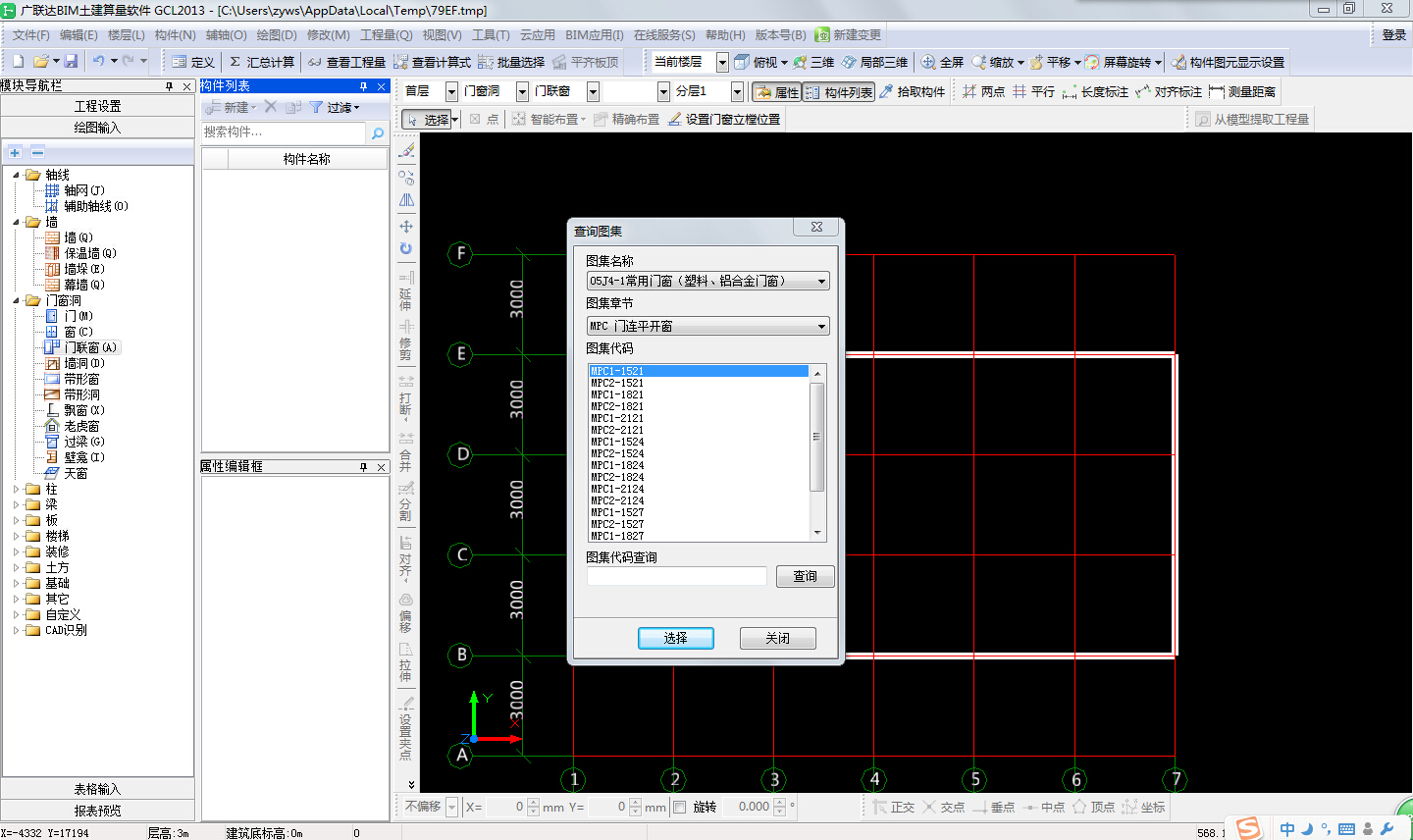The image size is (1413, 840).
Task: Open the 图集章节 chapter dropdown
Action: point(707,326)
